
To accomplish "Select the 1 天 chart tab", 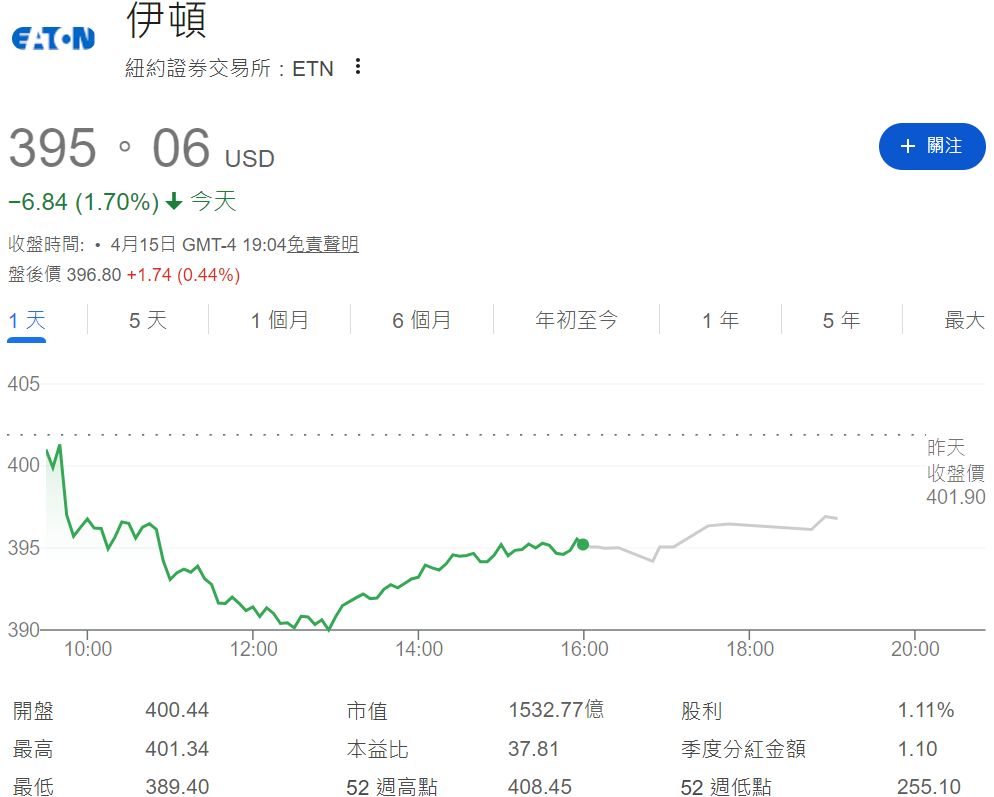I will (27, 320).
